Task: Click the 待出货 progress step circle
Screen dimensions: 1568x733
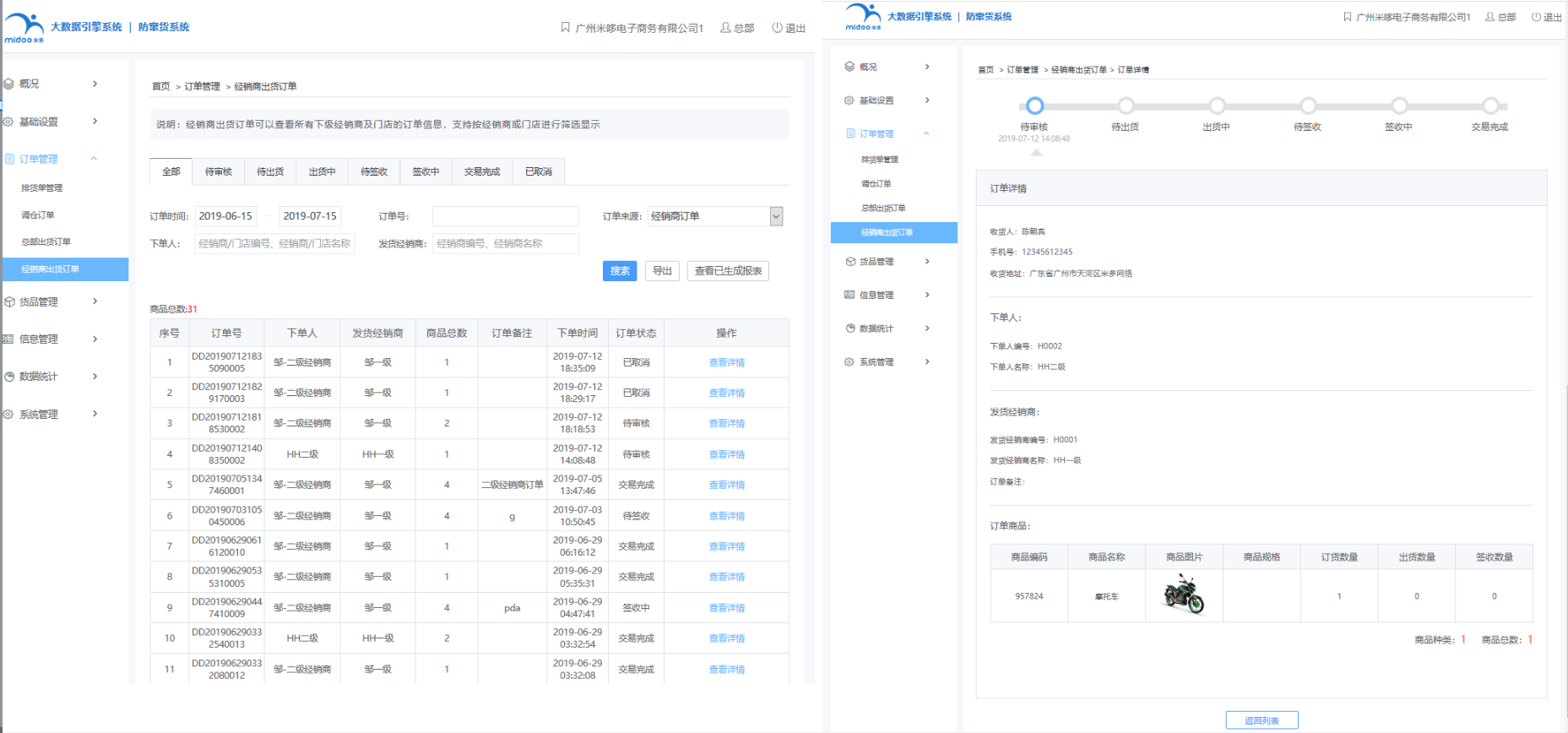Action: tap(1126, 106)
